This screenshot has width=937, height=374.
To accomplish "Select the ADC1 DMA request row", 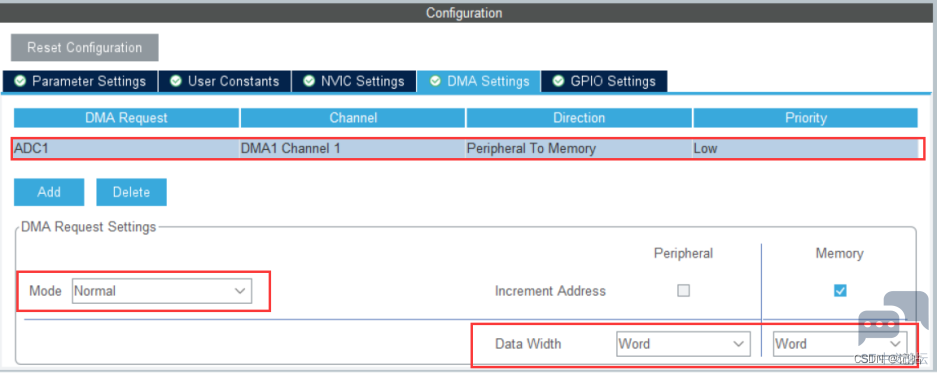I will pyautogui.click(x=468, y=149).
